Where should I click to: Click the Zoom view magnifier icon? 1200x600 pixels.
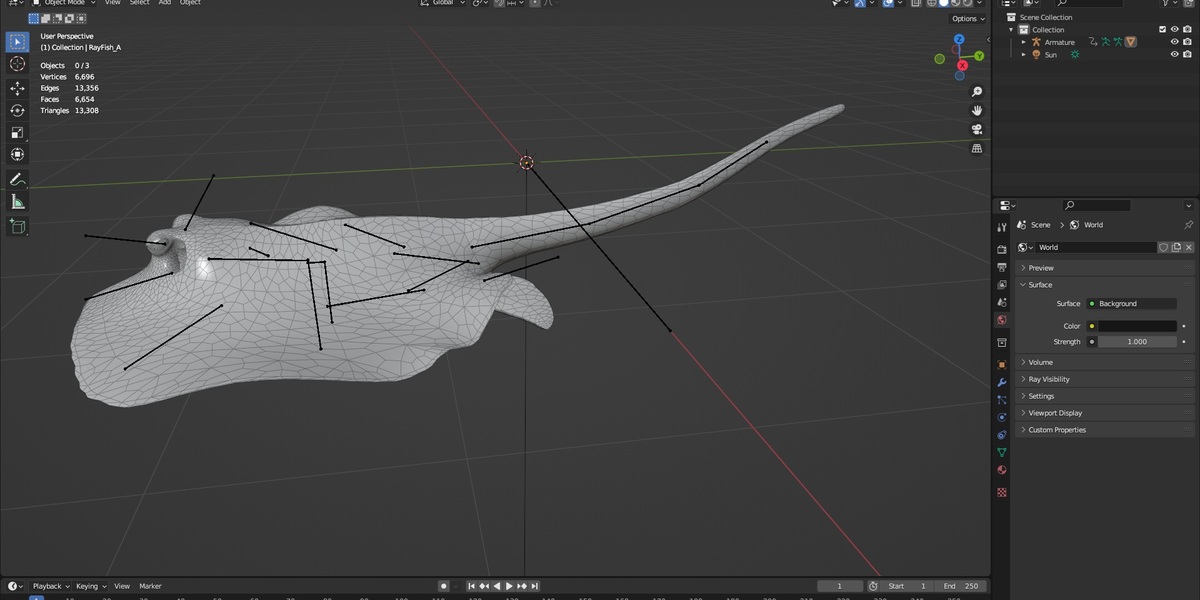tap(977, 92)
